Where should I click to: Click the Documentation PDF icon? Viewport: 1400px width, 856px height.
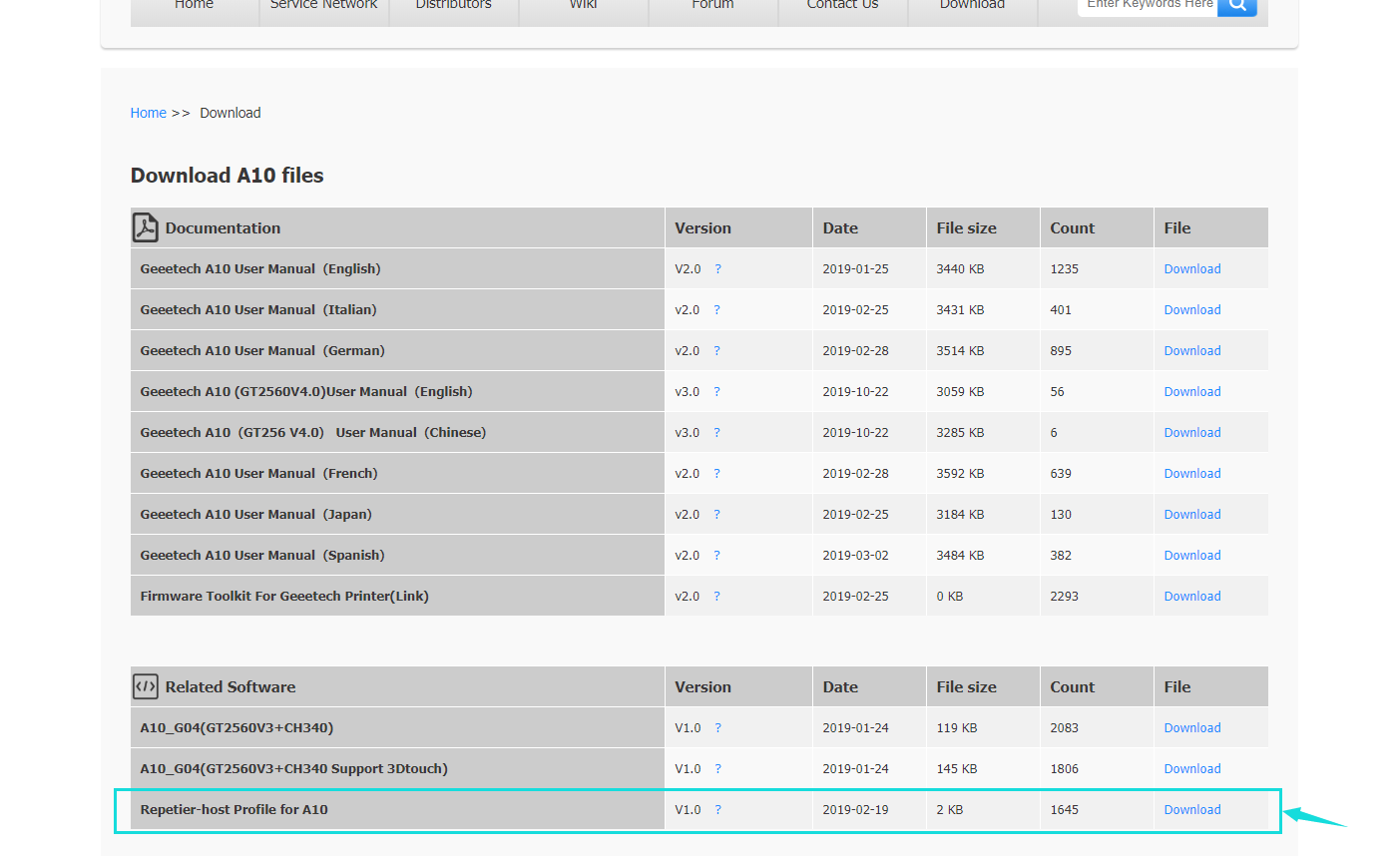(146, 227)
